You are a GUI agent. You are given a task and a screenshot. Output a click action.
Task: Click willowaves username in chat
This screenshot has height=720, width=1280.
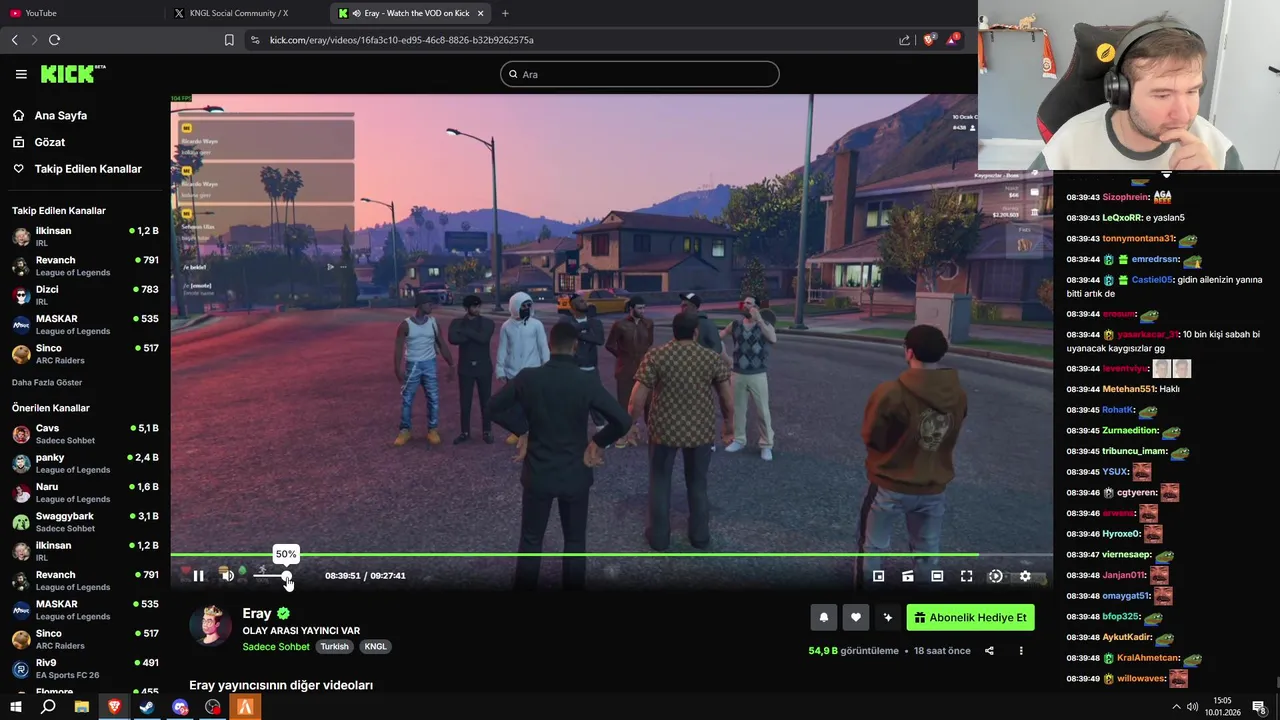click(1140, 679)
